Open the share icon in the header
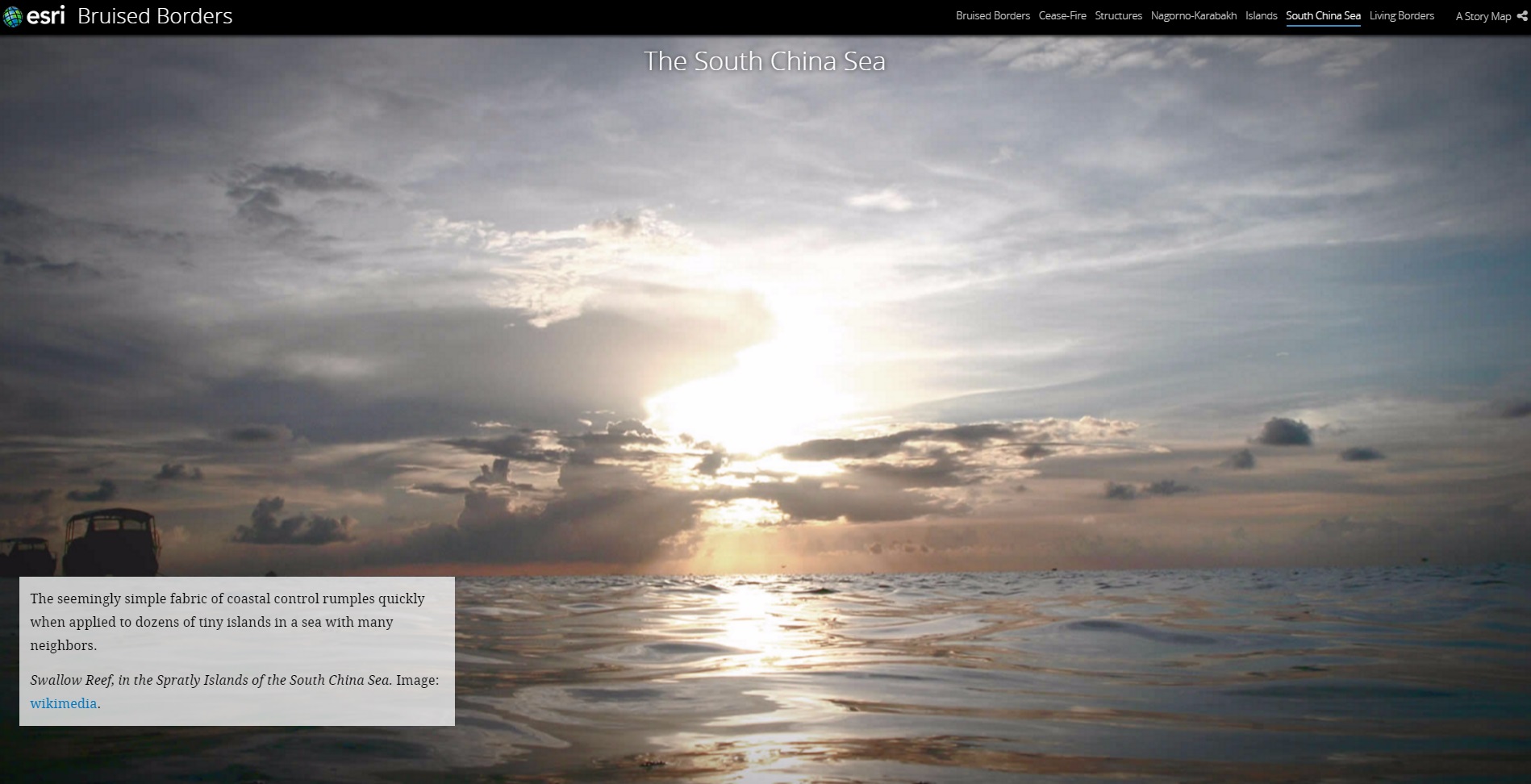The width and height of the screenshot is (1531, 784). pyautogui.click(x=1522, y=16)
